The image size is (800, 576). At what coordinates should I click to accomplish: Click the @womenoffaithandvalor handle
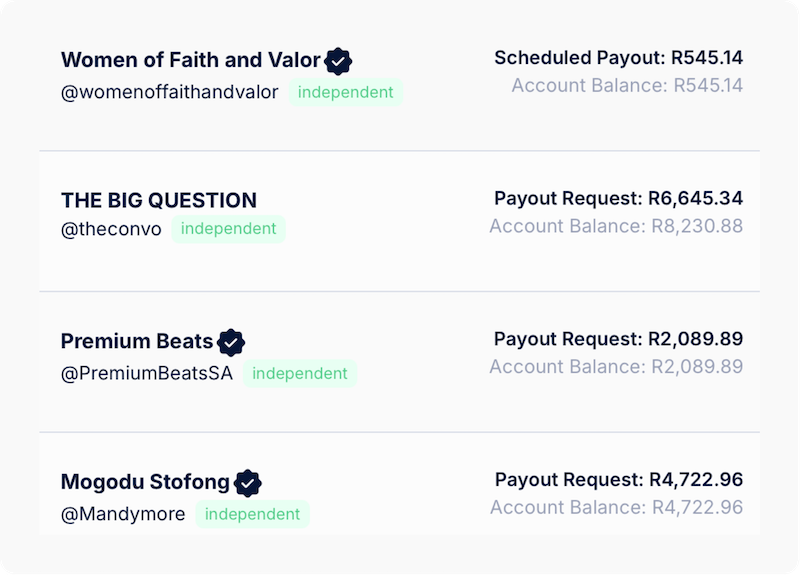pyautogui.click(x=169, y=92)
